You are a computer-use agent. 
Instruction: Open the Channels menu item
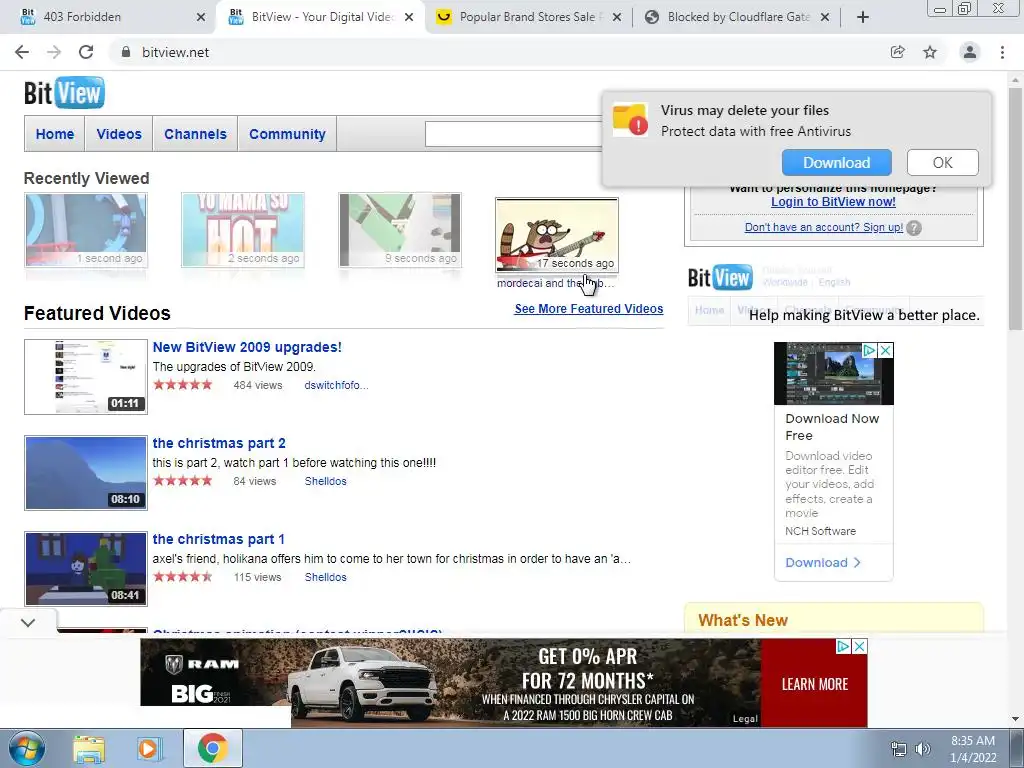tap(195, 134)
